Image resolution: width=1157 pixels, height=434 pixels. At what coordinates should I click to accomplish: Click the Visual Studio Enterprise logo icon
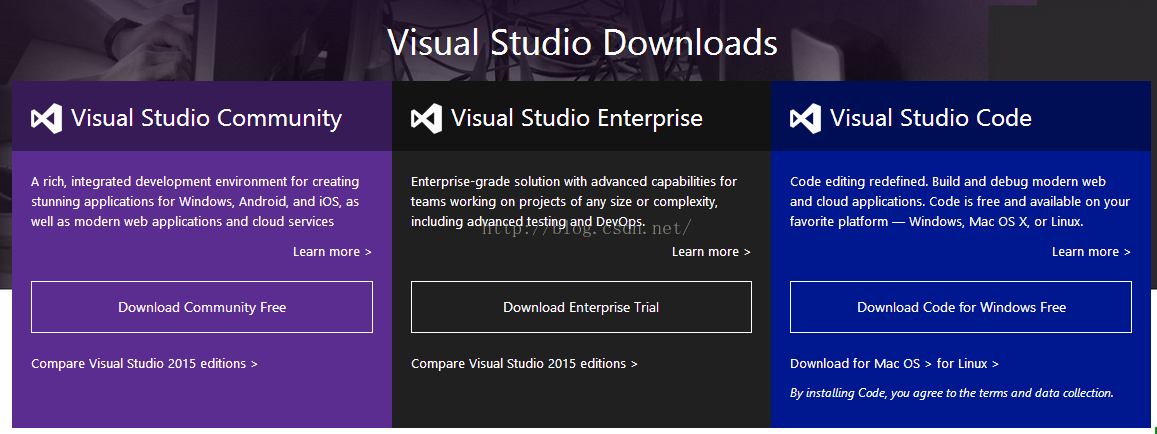[x=426, y=118]
